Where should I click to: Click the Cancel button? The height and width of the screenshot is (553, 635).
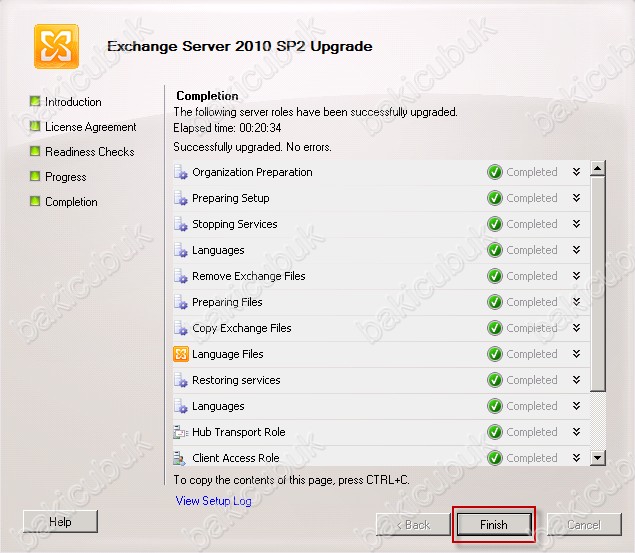click(584, 525)
